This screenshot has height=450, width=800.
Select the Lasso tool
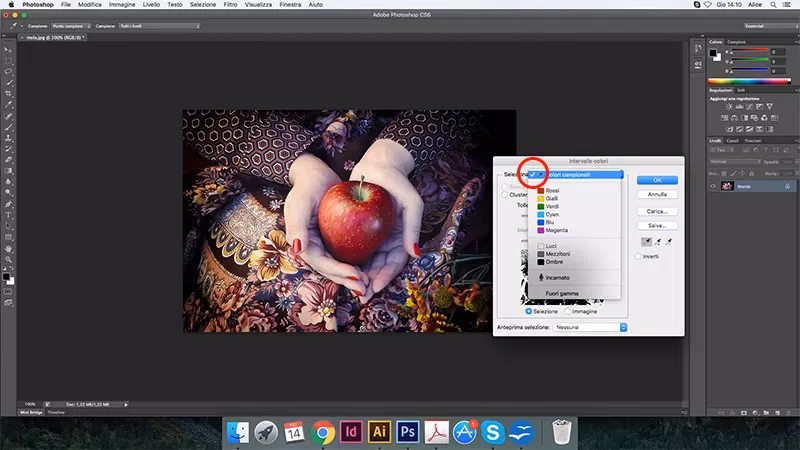point(8,71)
